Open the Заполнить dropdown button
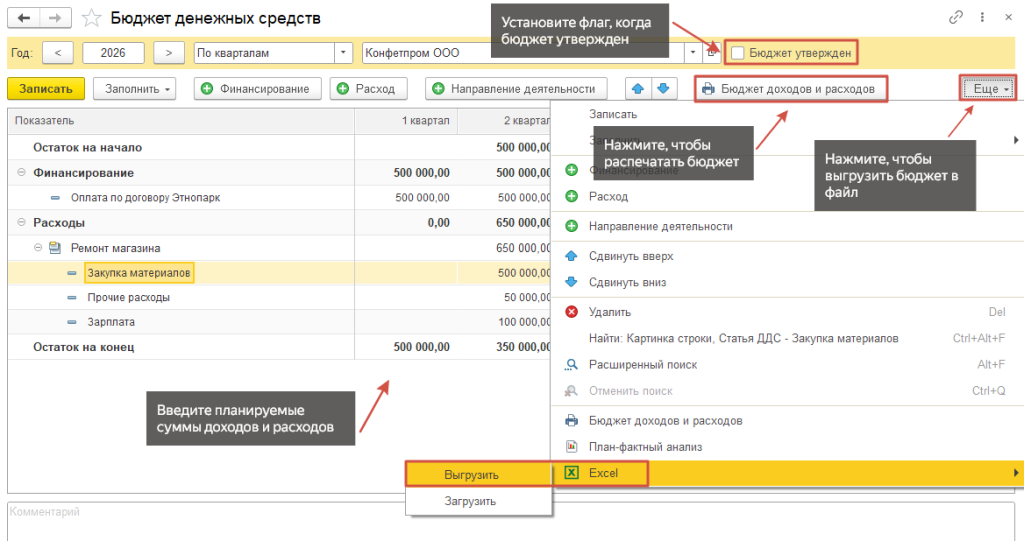1024x541 pixels. point(135,89)
